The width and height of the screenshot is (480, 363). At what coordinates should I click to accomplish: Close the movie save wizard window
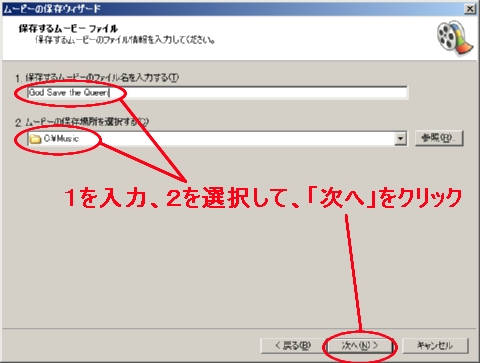click(470, 9)
